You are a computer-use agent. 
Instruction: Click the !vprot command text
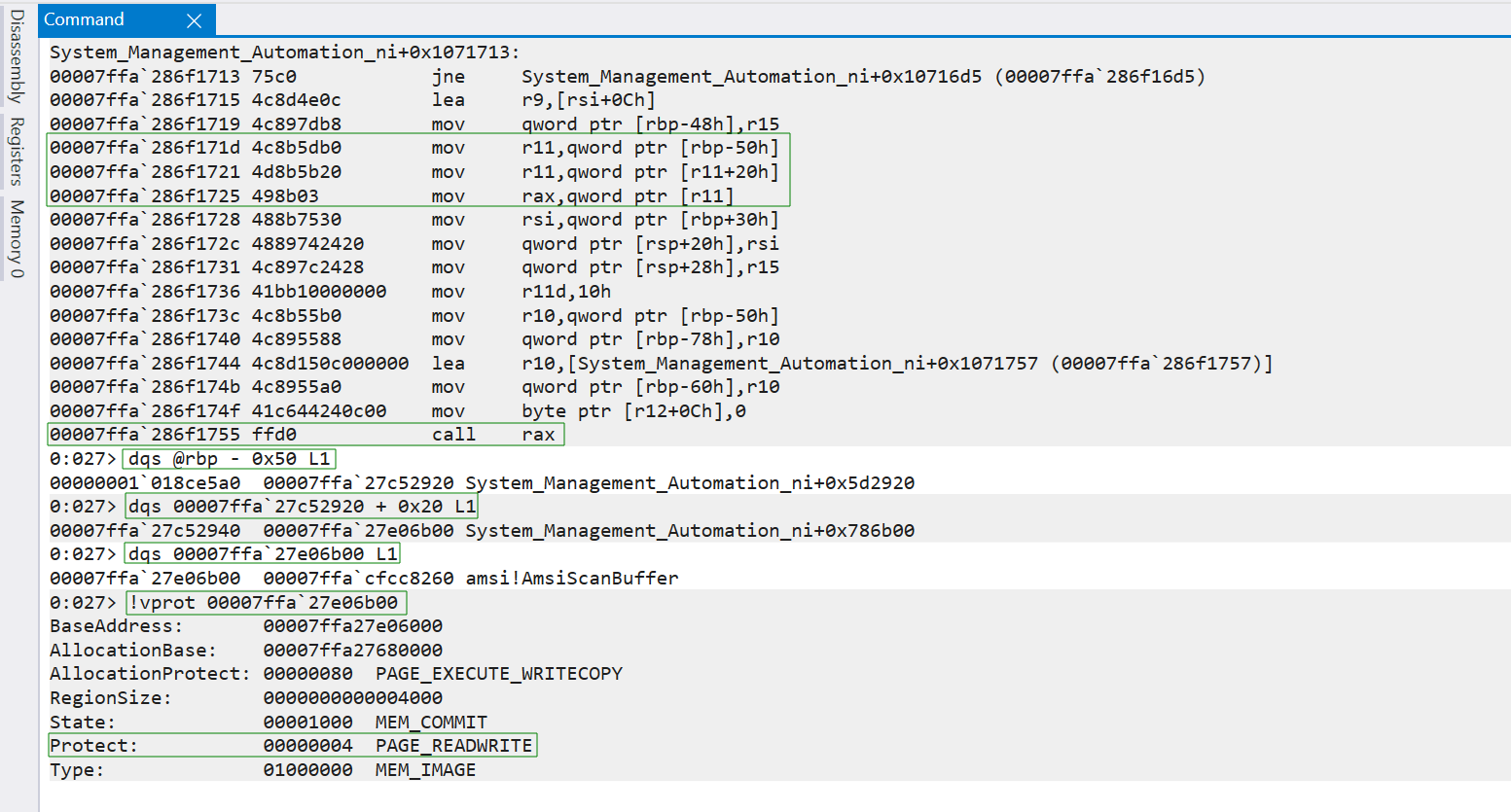265,603
